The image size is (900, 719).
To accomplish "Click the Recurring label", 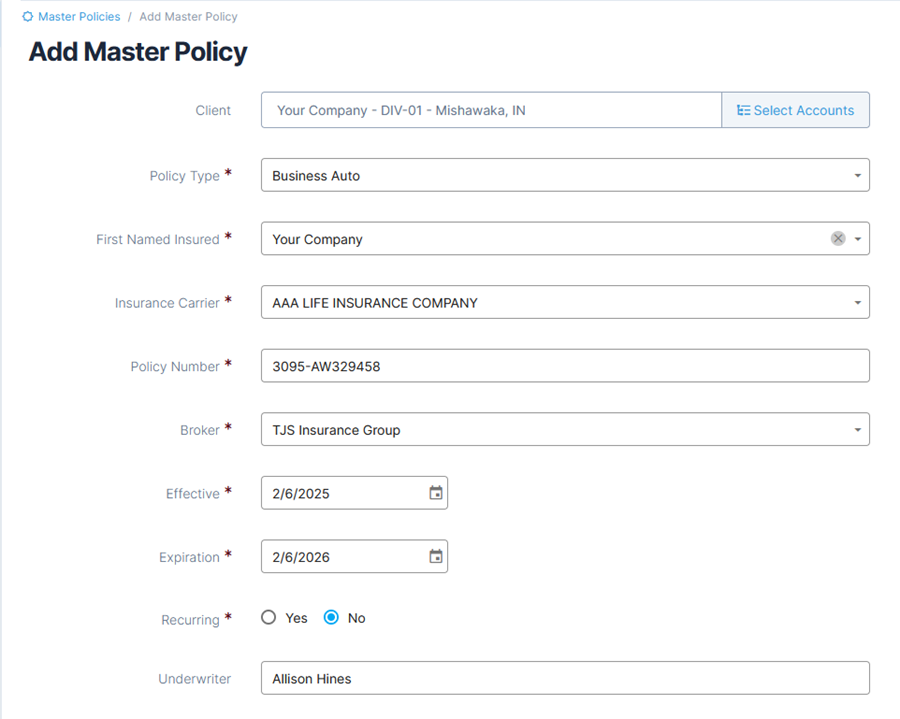I will click(x=191, y=620).
